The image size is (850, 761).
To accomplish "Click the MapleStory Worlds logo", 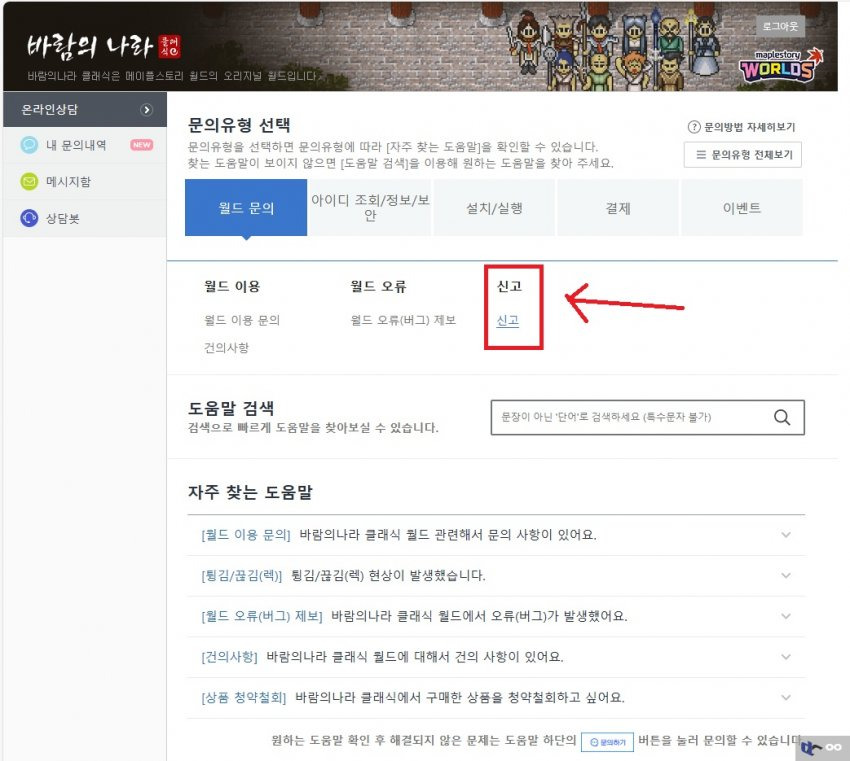I will tap(781, 65).
